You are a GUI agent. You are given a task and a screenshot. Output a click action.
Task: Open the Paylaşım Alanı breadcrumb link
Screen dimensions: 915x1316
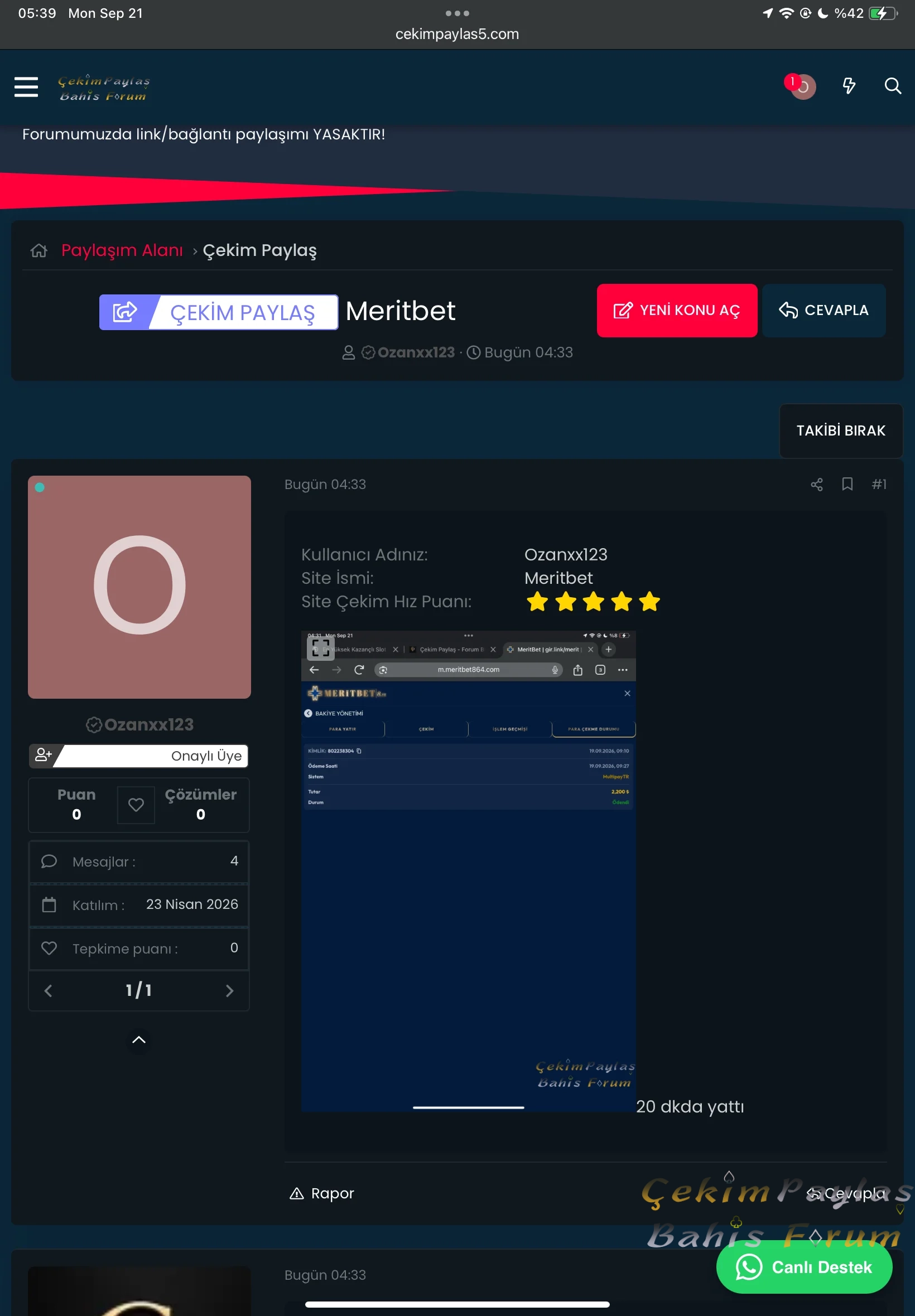(122, 250)
